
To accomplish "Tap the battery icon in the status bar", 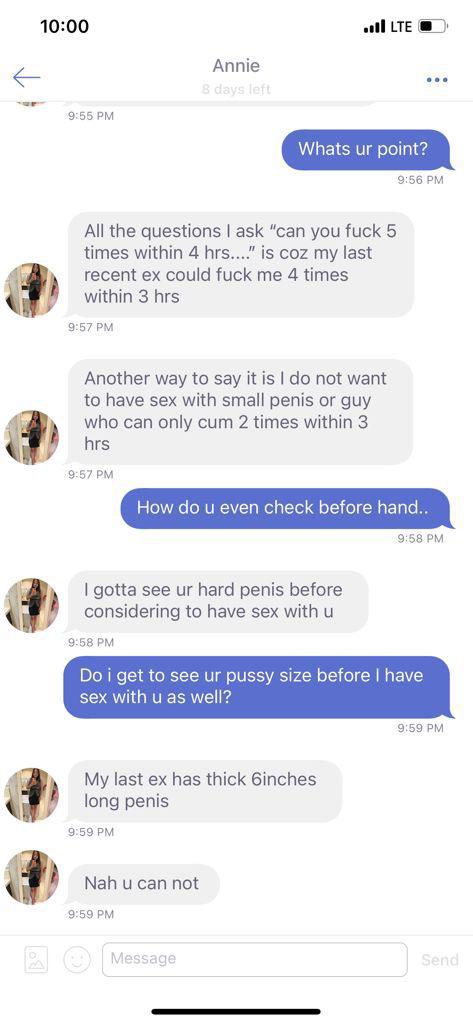I will coord(433,27).
